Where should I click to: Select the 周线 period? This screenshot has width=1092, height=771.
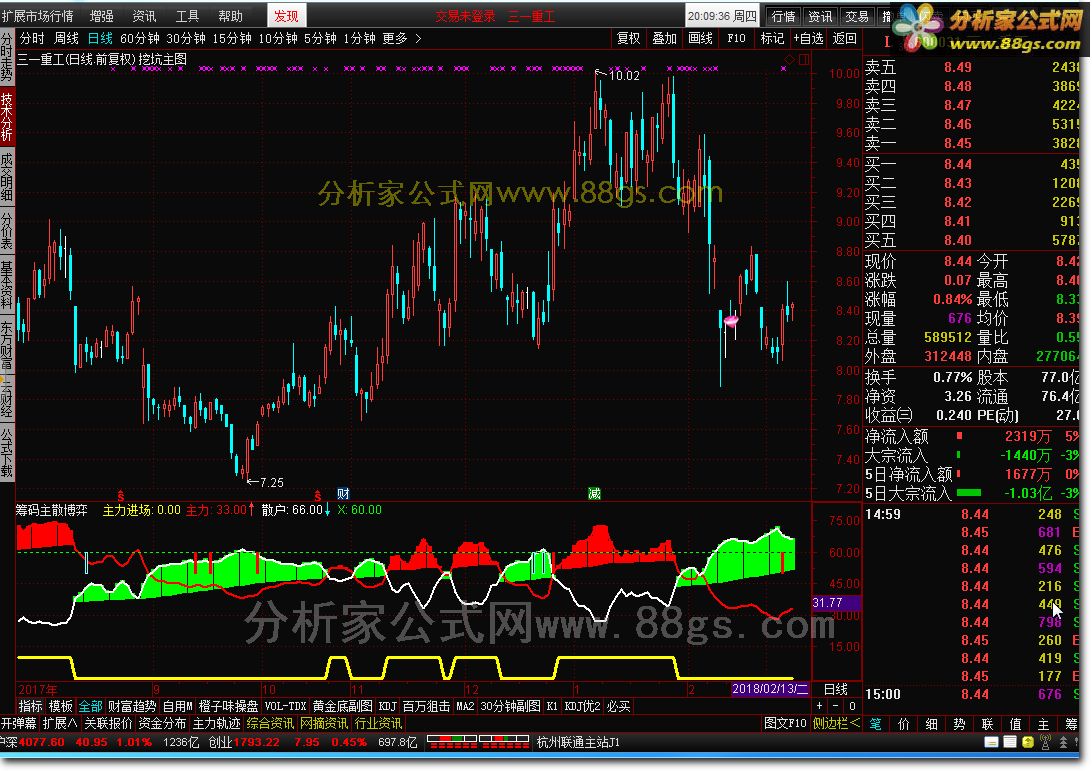66,38
